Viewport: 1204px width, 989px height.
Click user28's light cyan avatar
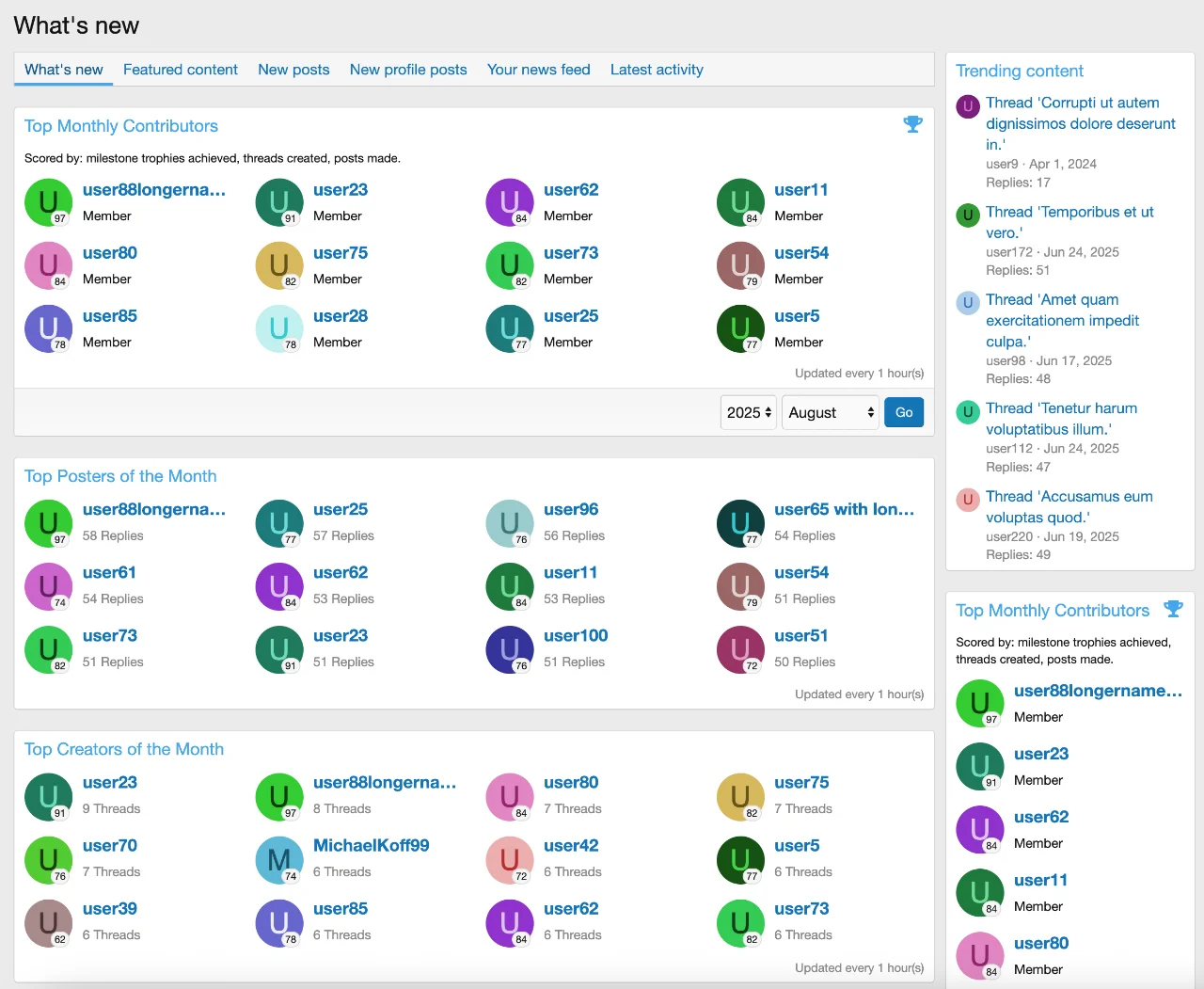(279, 329)
